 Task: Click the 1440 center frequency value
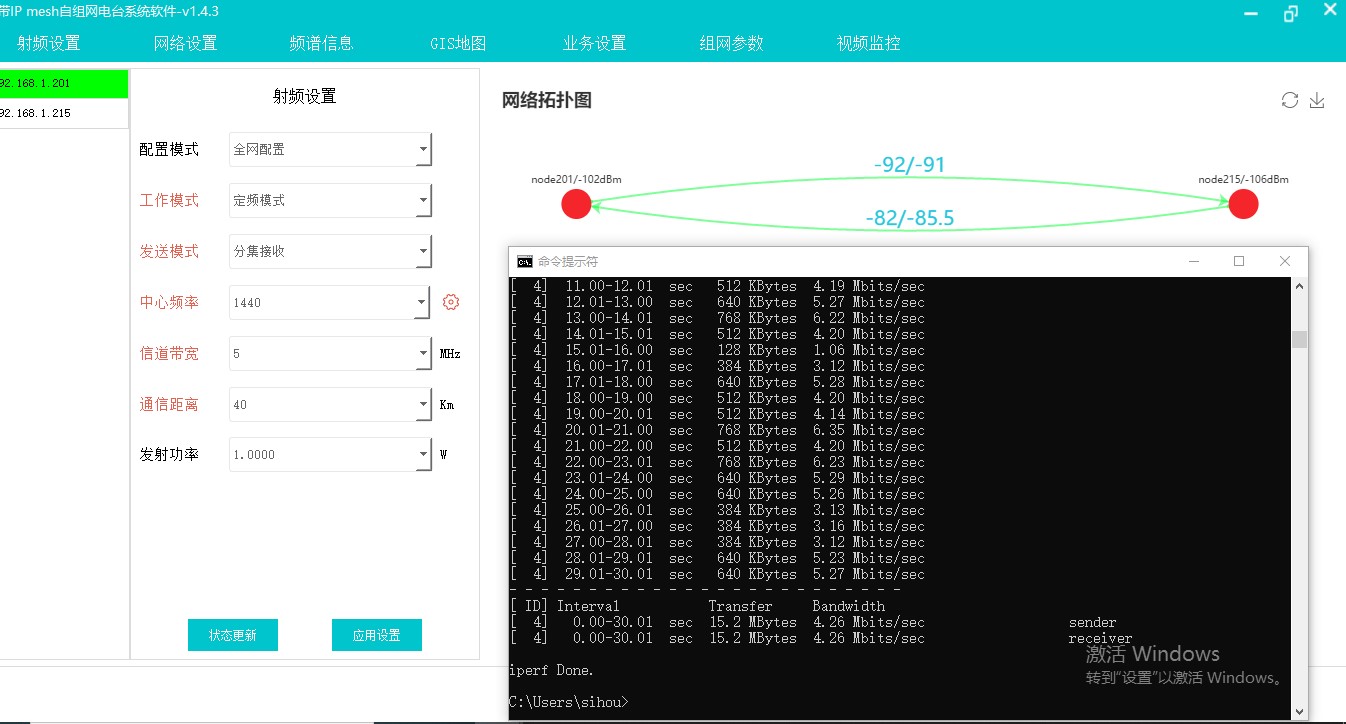(247, 303)
